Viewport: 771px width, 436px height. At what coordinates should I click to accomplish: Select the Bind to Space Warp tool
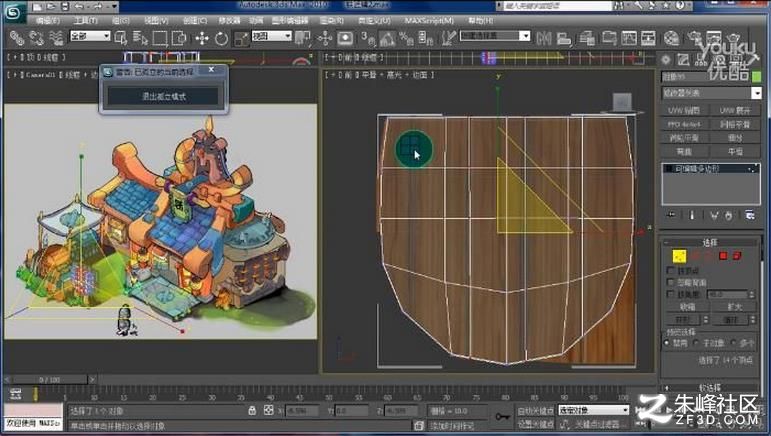click(56, 38)
